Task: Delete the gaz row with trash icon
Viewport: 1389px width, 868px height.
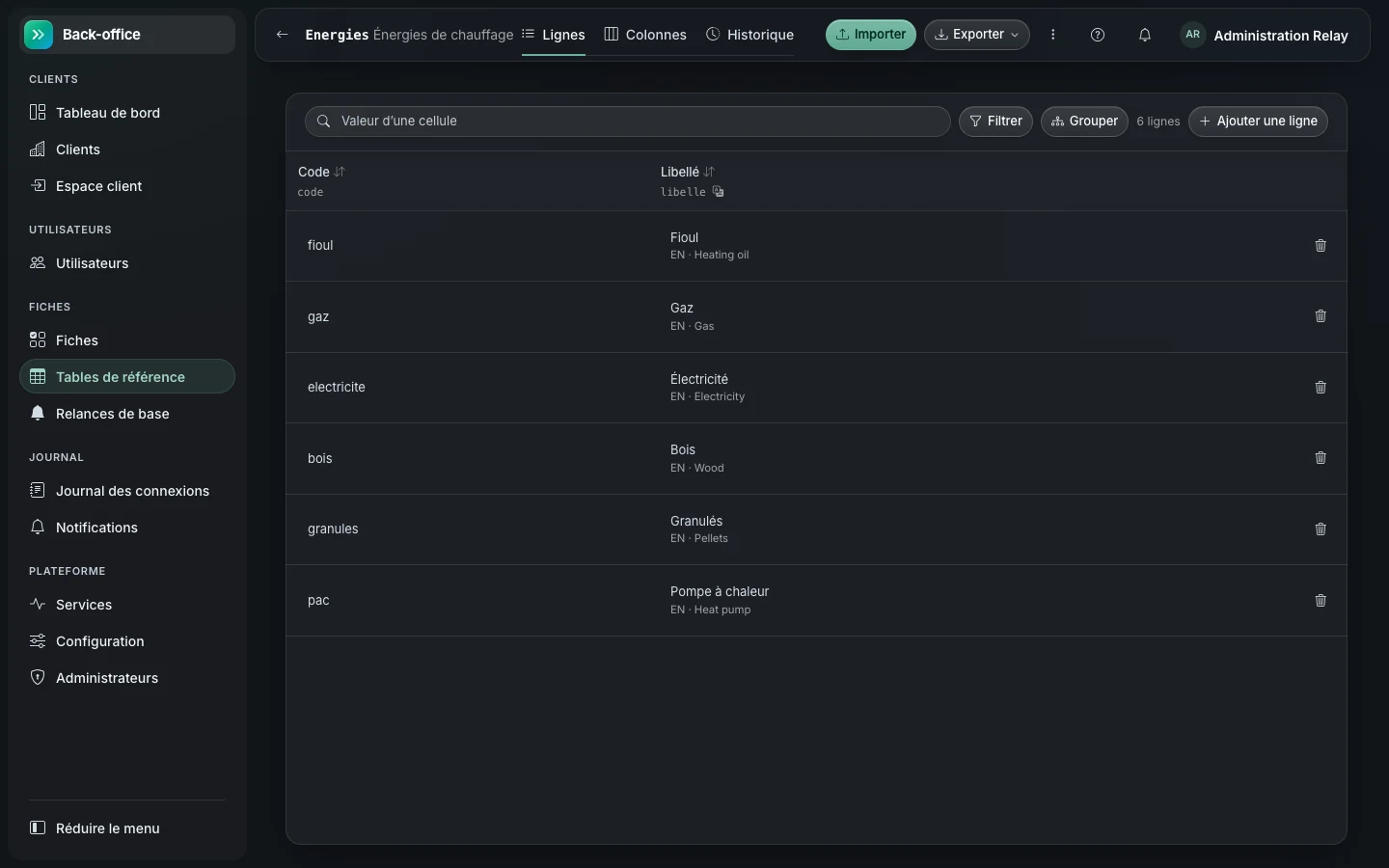Action: point(1321,316)
